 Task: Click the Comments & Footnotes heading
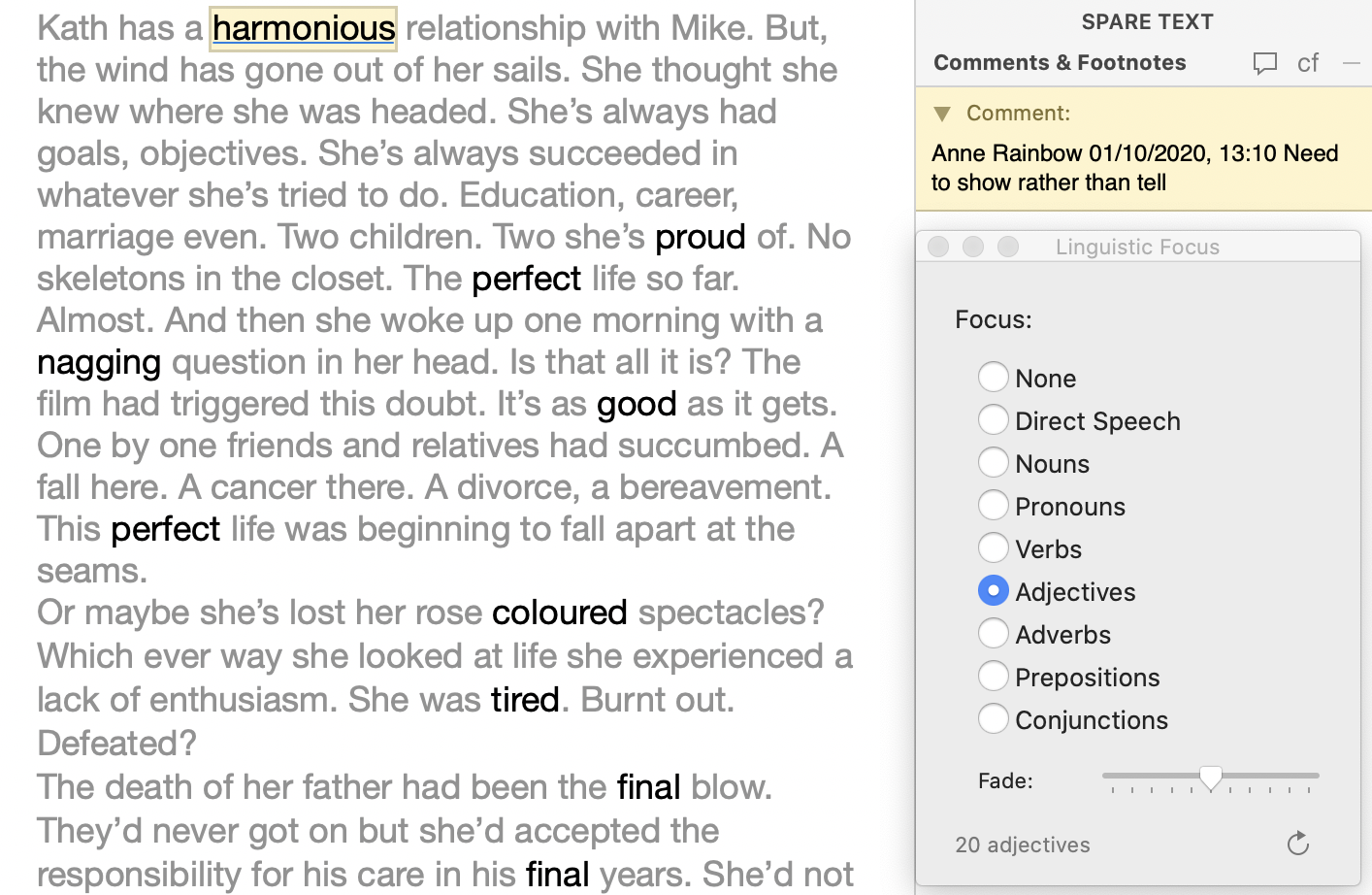click(1060, 63)
